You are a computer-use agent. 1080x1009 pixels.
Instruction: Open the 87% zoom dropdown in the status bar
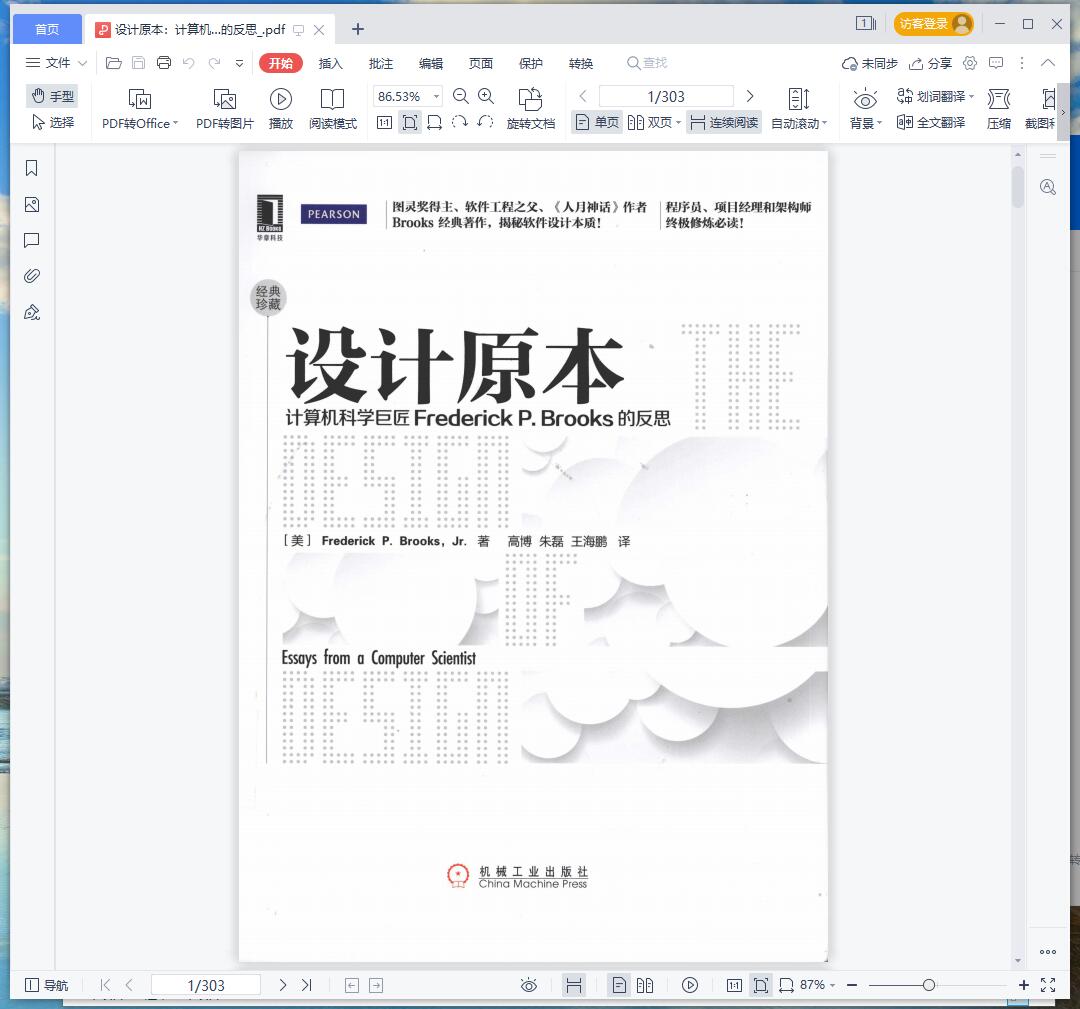tap(832, 985)
